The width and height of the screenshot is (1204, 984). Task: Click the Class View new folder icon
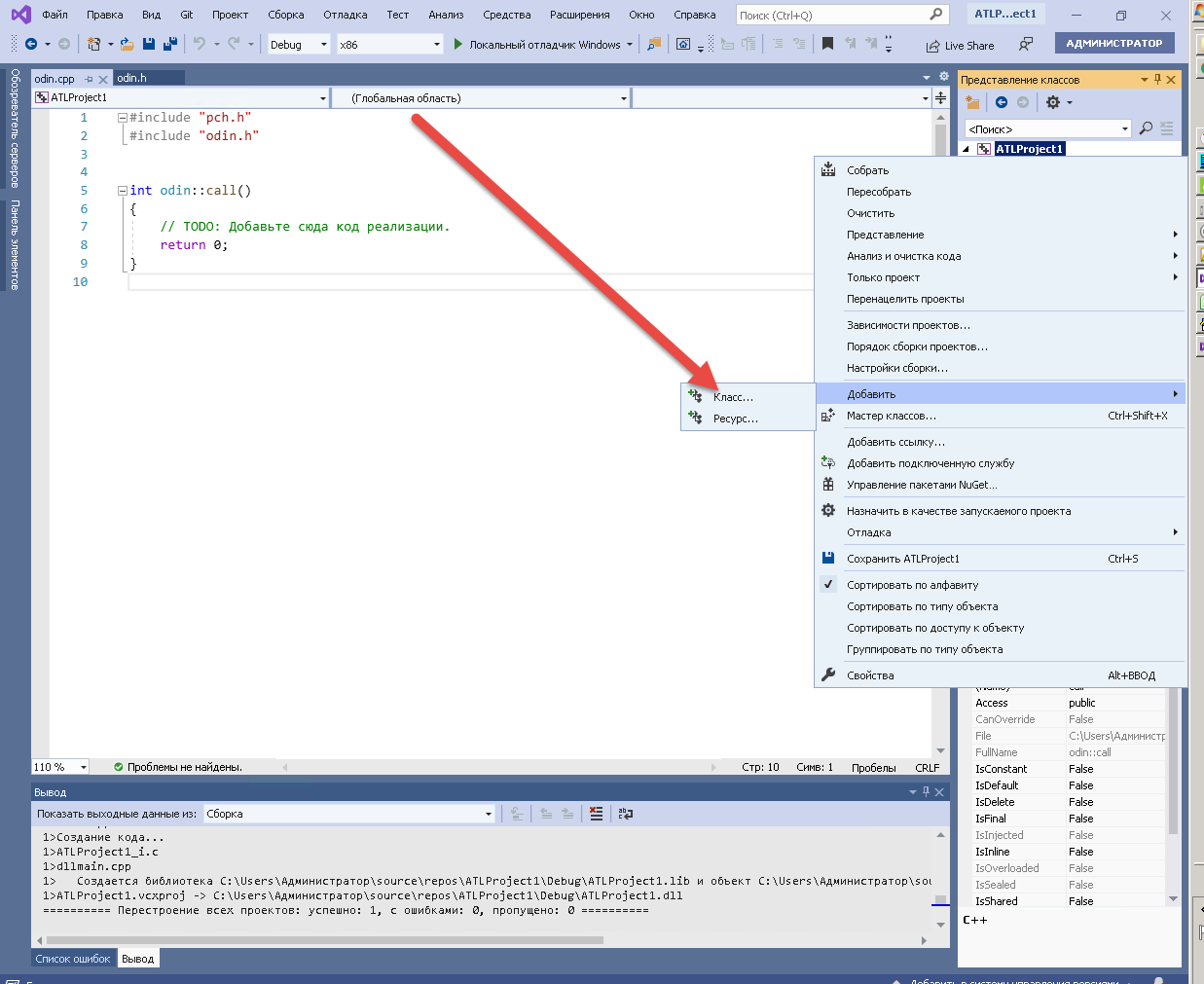(972, 102)
